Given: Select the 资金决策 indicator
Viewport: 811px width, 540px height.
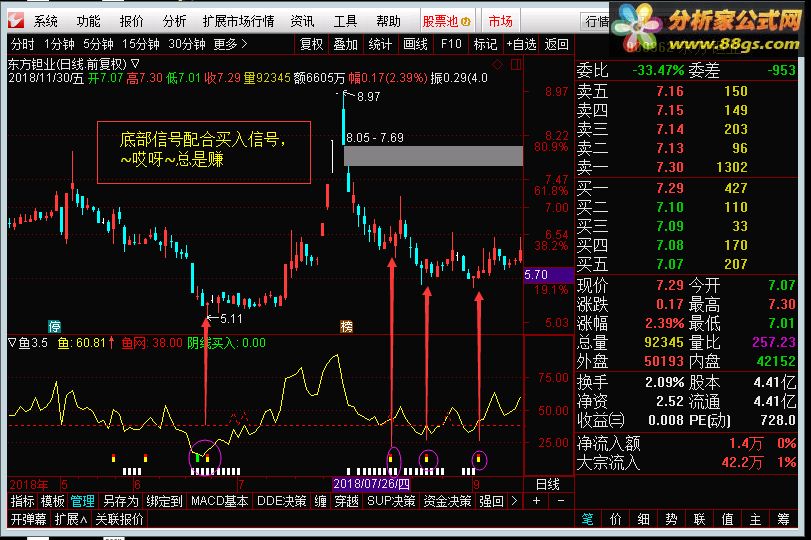Looking at the screenshot, I should (447, 501).
